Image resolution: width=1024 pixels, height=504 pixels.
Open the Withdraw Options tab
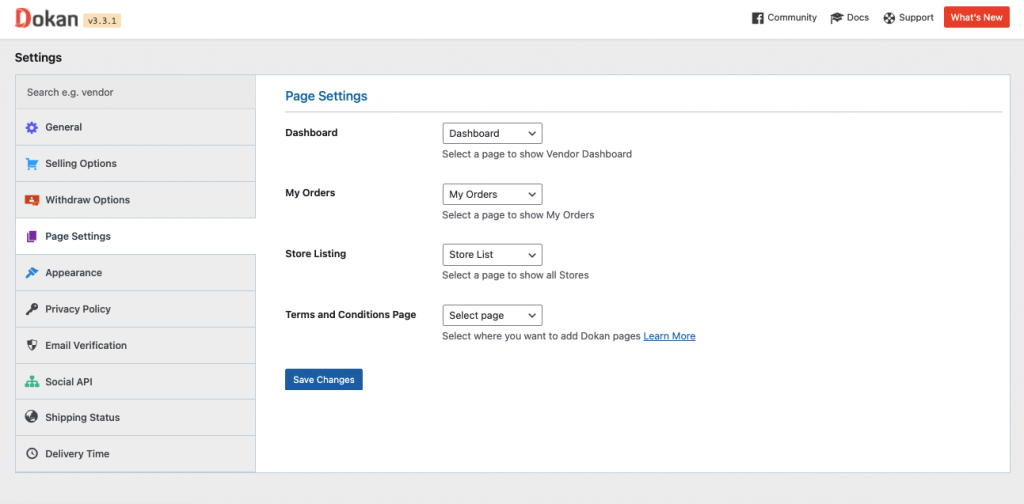click(136, 200)
